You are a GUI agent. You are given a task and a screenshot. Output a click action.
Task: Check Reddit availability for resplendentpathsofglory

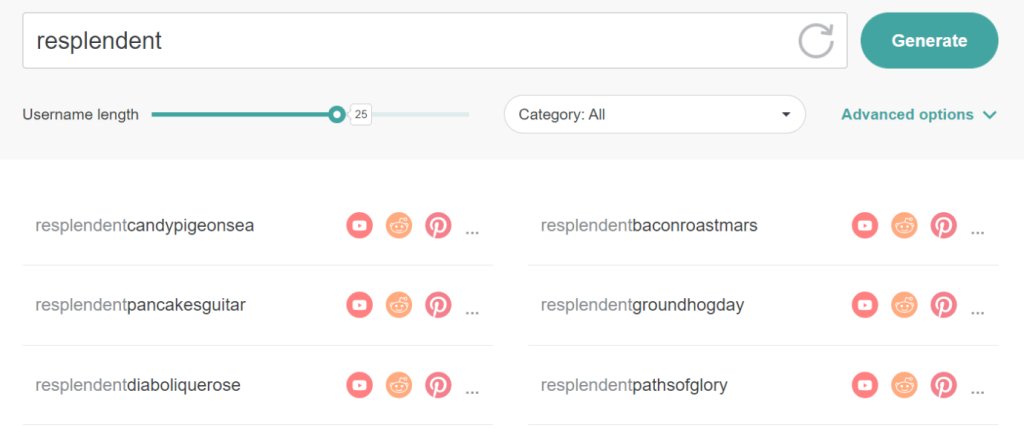[904, 386]
